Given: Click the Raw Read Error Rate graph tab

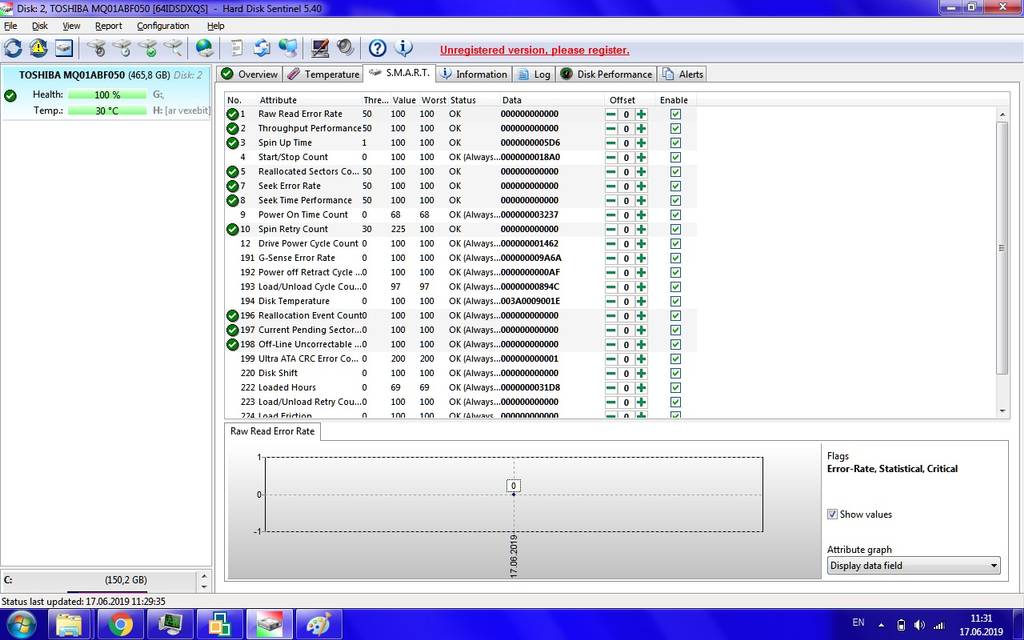Looking at the screenshot, I should [272, 431].
